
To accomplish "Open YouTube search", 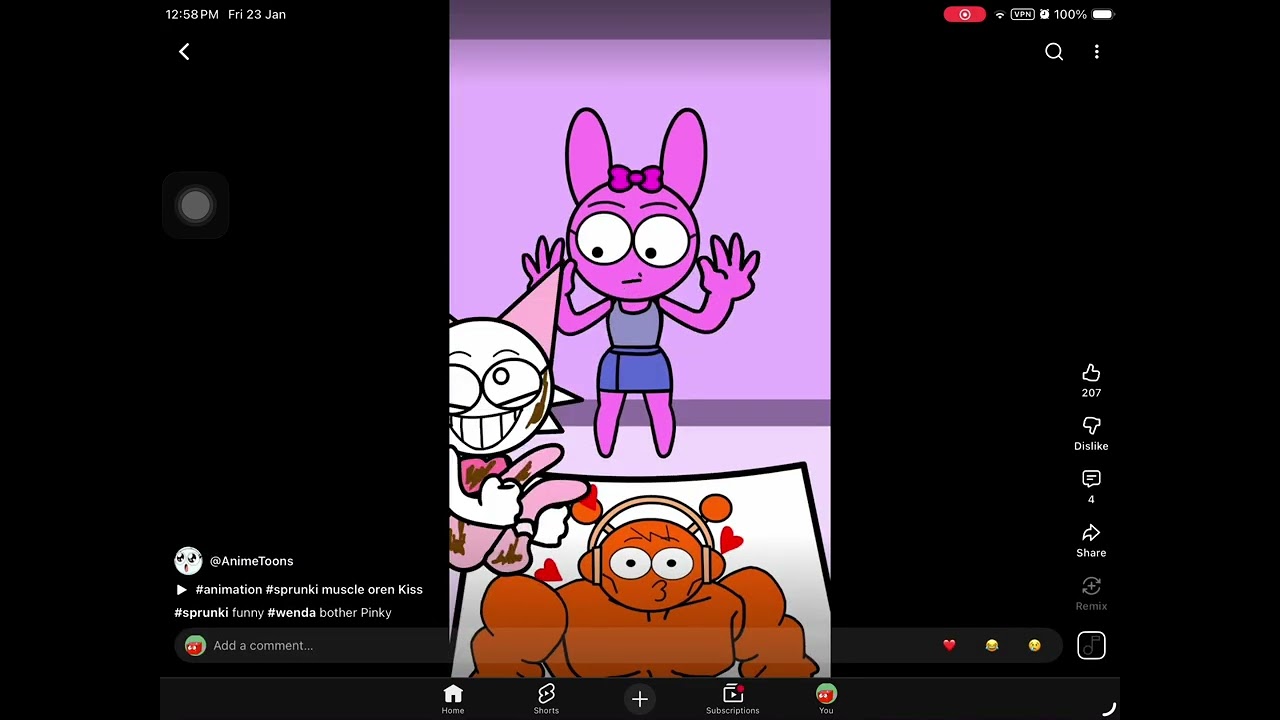I will [x=1054, y=52].
